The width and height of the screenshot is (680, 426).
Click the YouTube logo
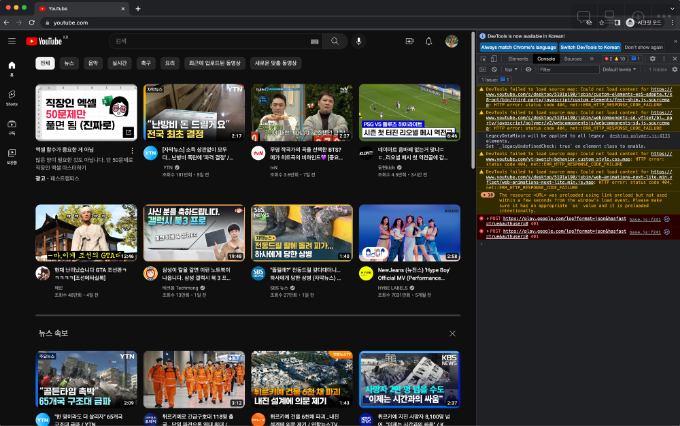click(44, 41)
